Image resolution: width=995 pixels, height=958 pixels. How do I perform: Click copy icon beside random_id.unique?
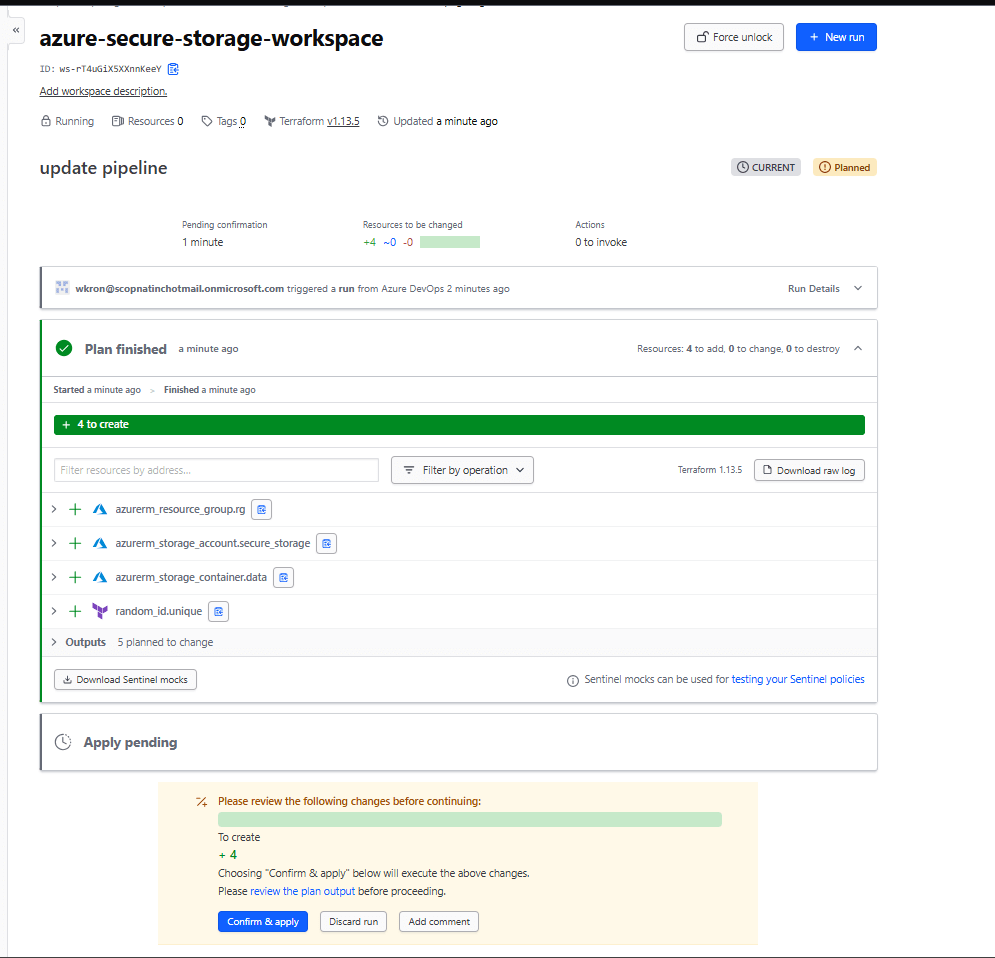pos(218,611)
